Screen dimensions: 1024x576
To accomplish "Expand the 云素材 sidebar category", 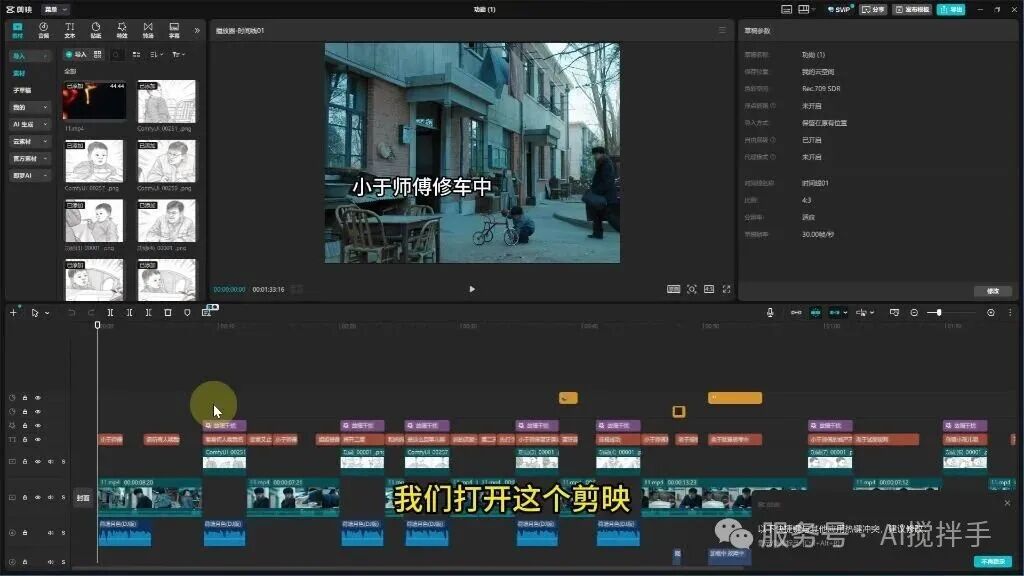I will click(29, 141).
